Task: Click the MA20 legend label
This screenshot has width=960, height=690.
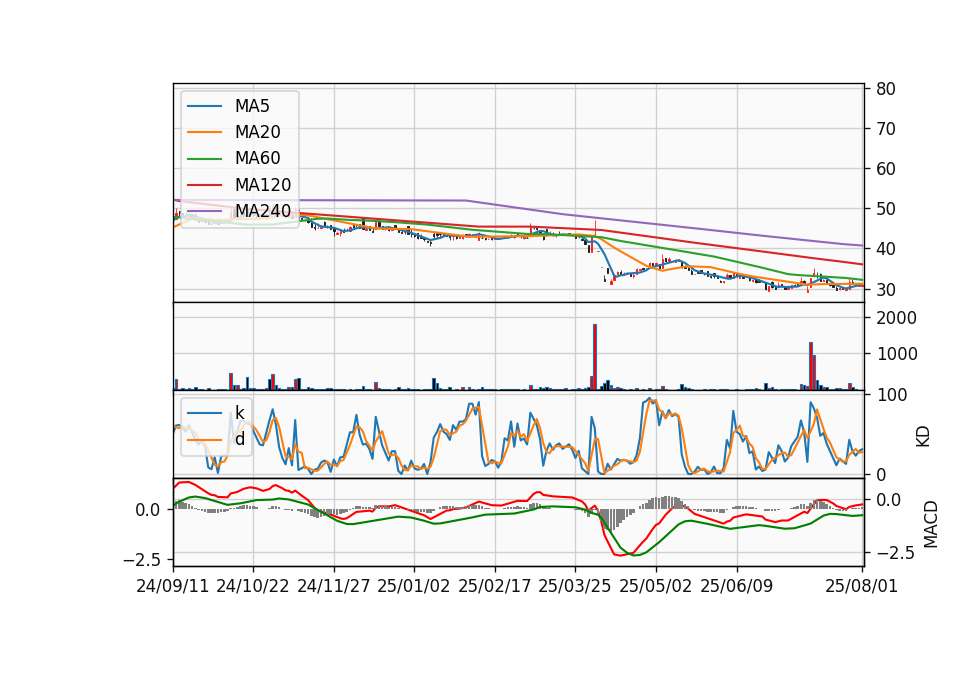Action: click(x=257, y=132)
